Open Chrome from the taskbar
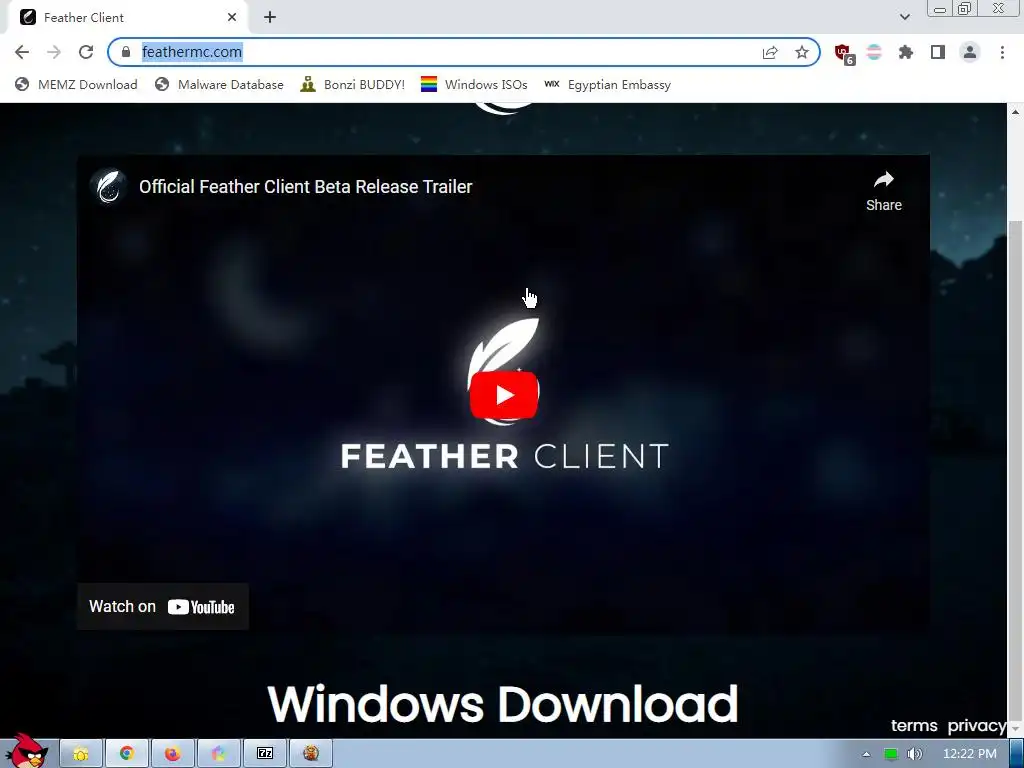The width and height of the screenshot is (1024, 768). pyautogui.click(x=127, y=754)
